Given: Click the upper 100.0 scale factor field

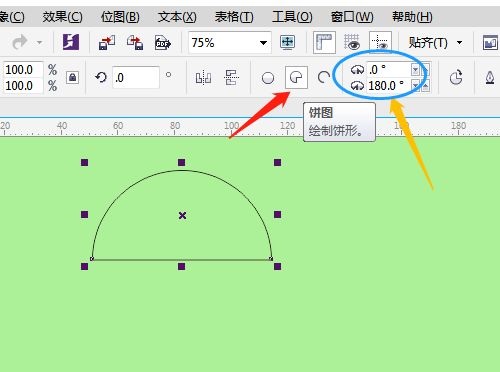Looking at the screenshot, I should tap(23, 70).
